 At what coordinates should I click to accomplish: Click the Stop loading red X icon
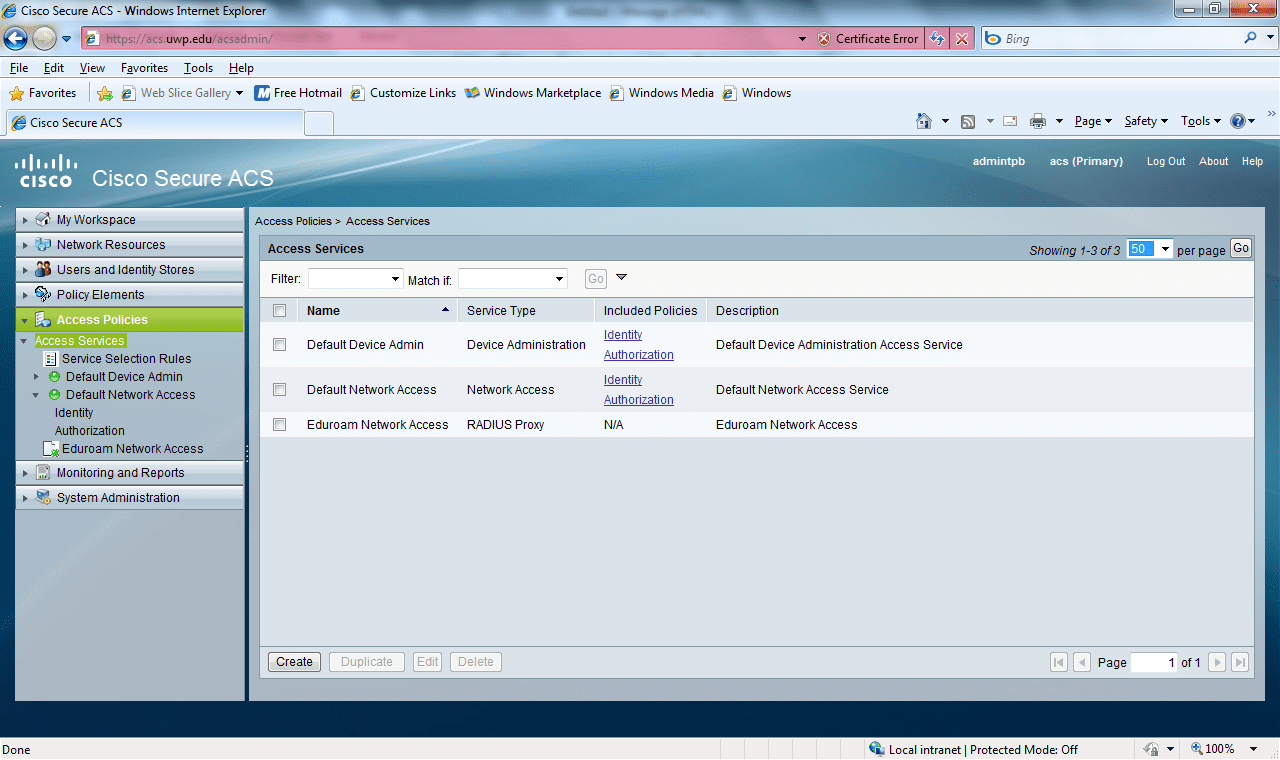tap(962, 39)
